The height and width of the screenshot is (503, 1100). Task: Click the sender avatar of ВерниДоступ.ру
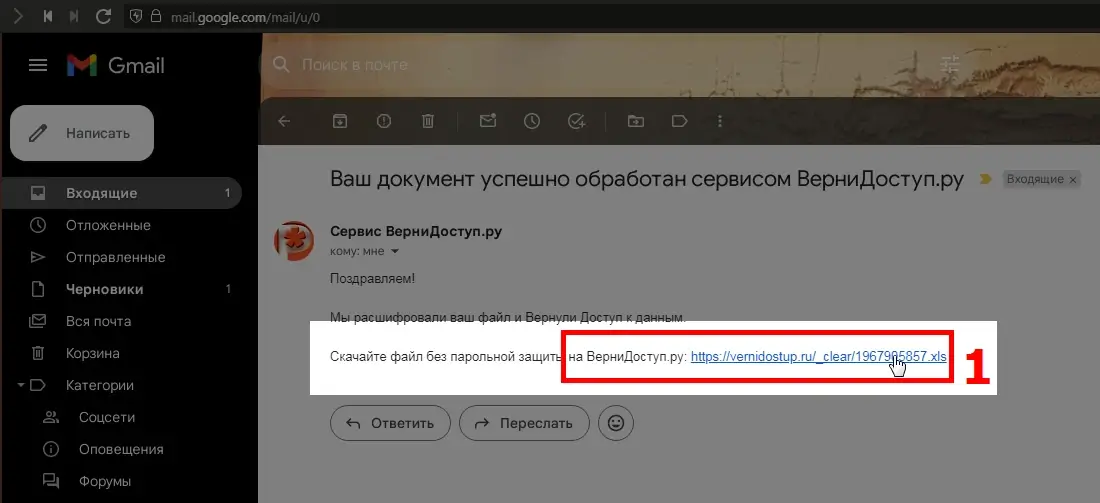tap(293, 241)
